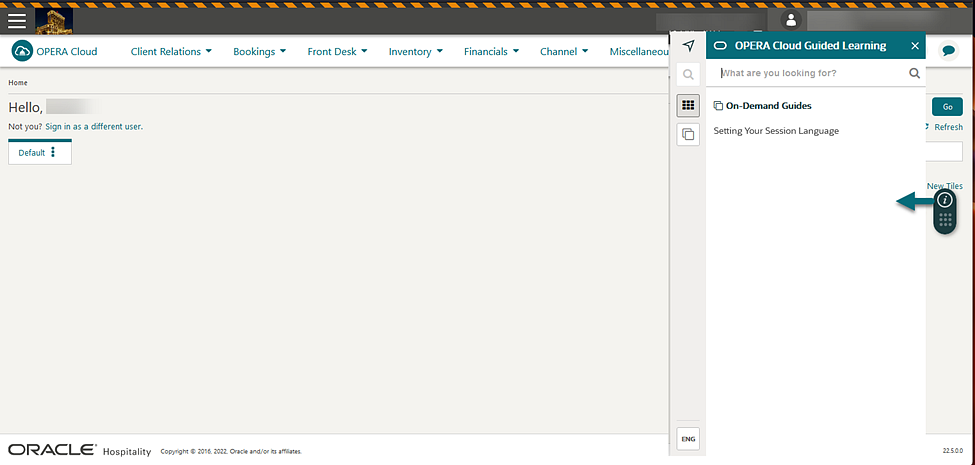This screenshot has width=975, height=465.
Task: Open the hamburger main menu
Action: pyautogui.click(x=17, y=21)
